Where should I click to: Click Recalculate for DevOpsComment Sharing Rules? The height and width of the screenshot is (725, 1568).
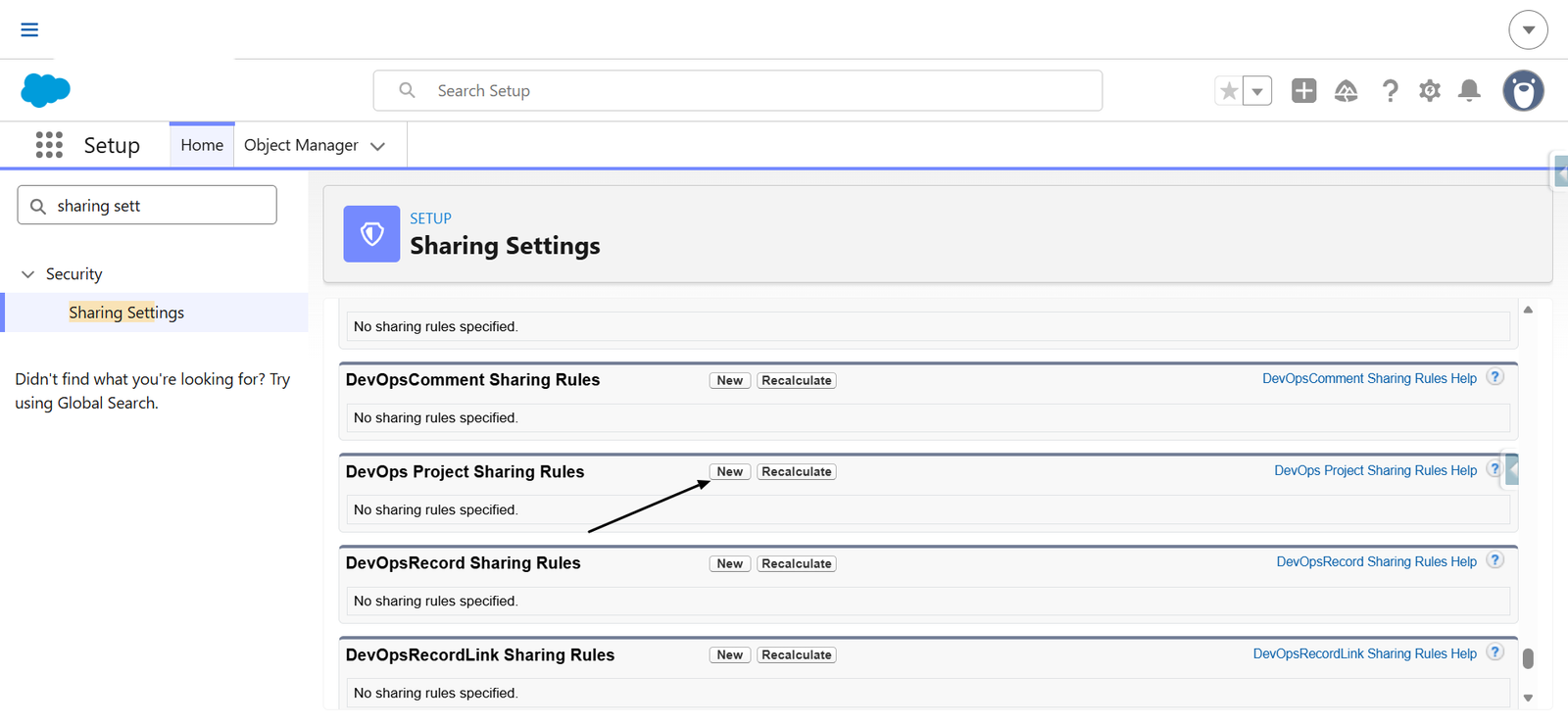797,380
